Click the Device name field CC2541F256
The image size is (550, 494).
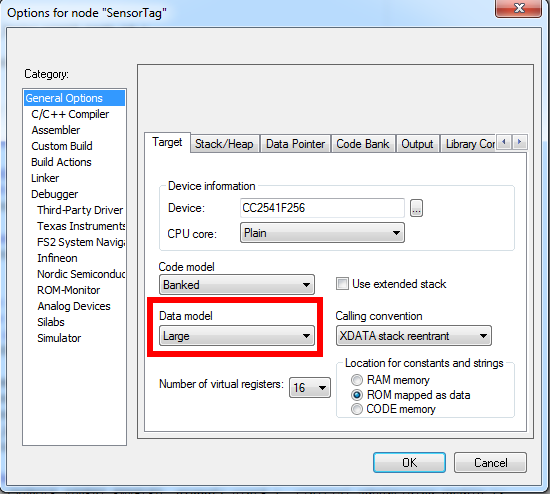pyautogui.click(x=322, y=208)
